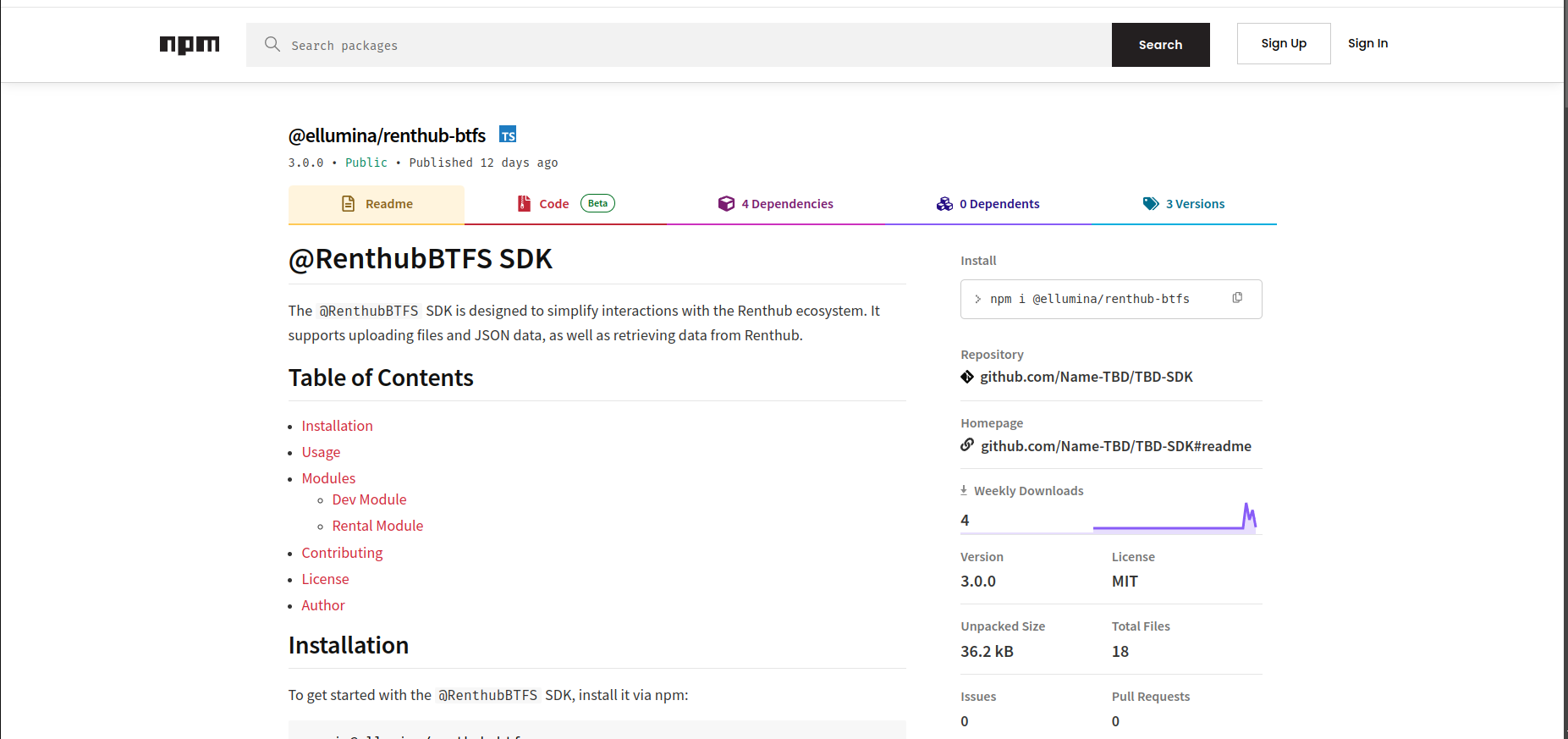
Task: Jump to Installation in table of contents
Action: (x=337, y=426)
